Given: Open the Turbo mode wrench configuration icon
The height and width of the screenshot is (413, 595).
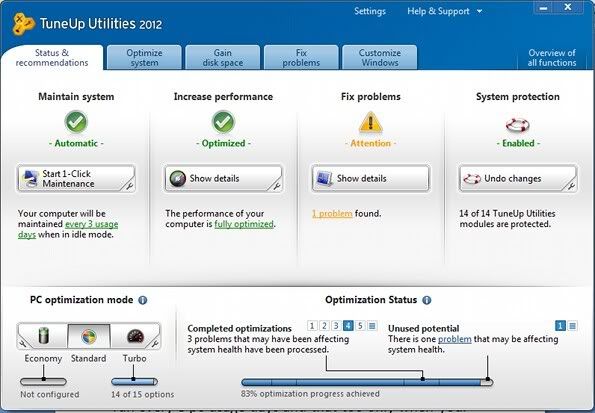Looking at the screenshot, I should coord(155,344).
